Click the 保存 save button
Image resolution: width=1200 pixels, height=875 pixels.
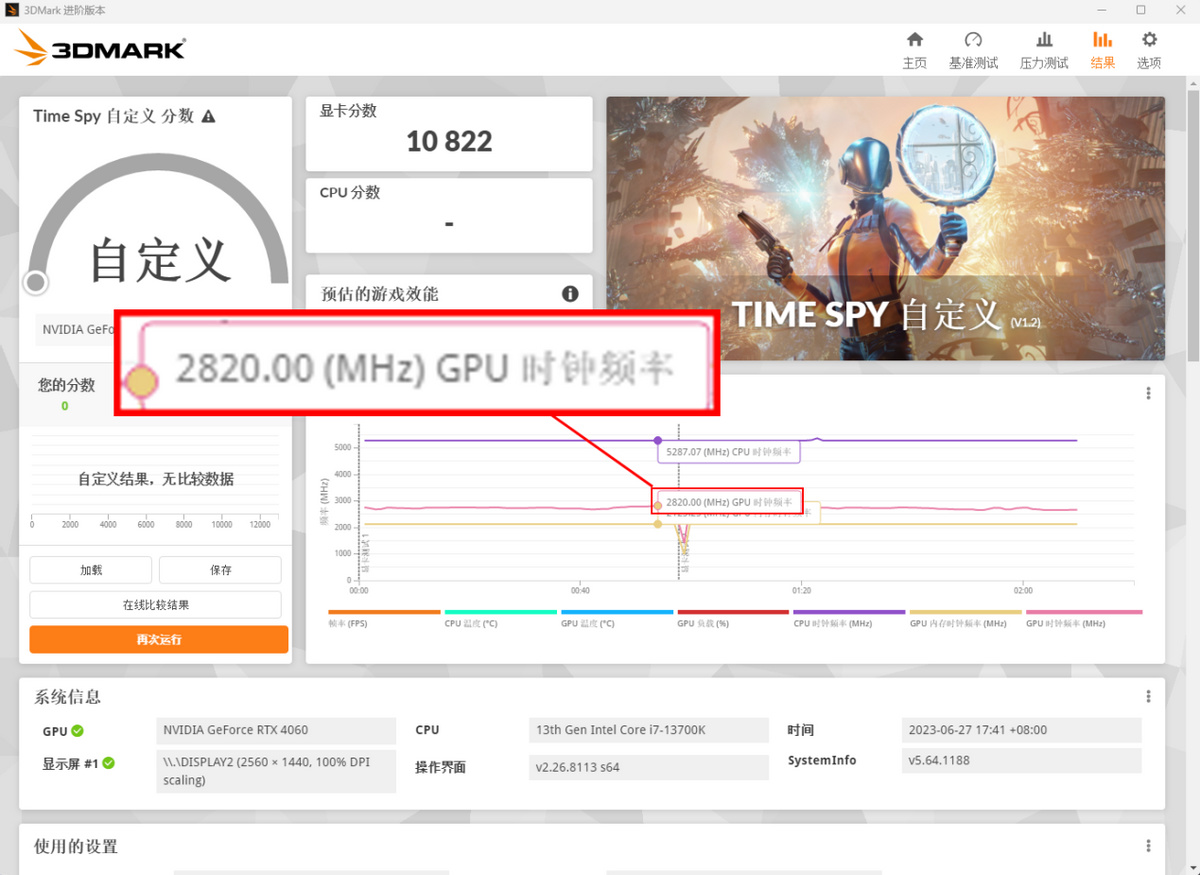tap(220, 570)
